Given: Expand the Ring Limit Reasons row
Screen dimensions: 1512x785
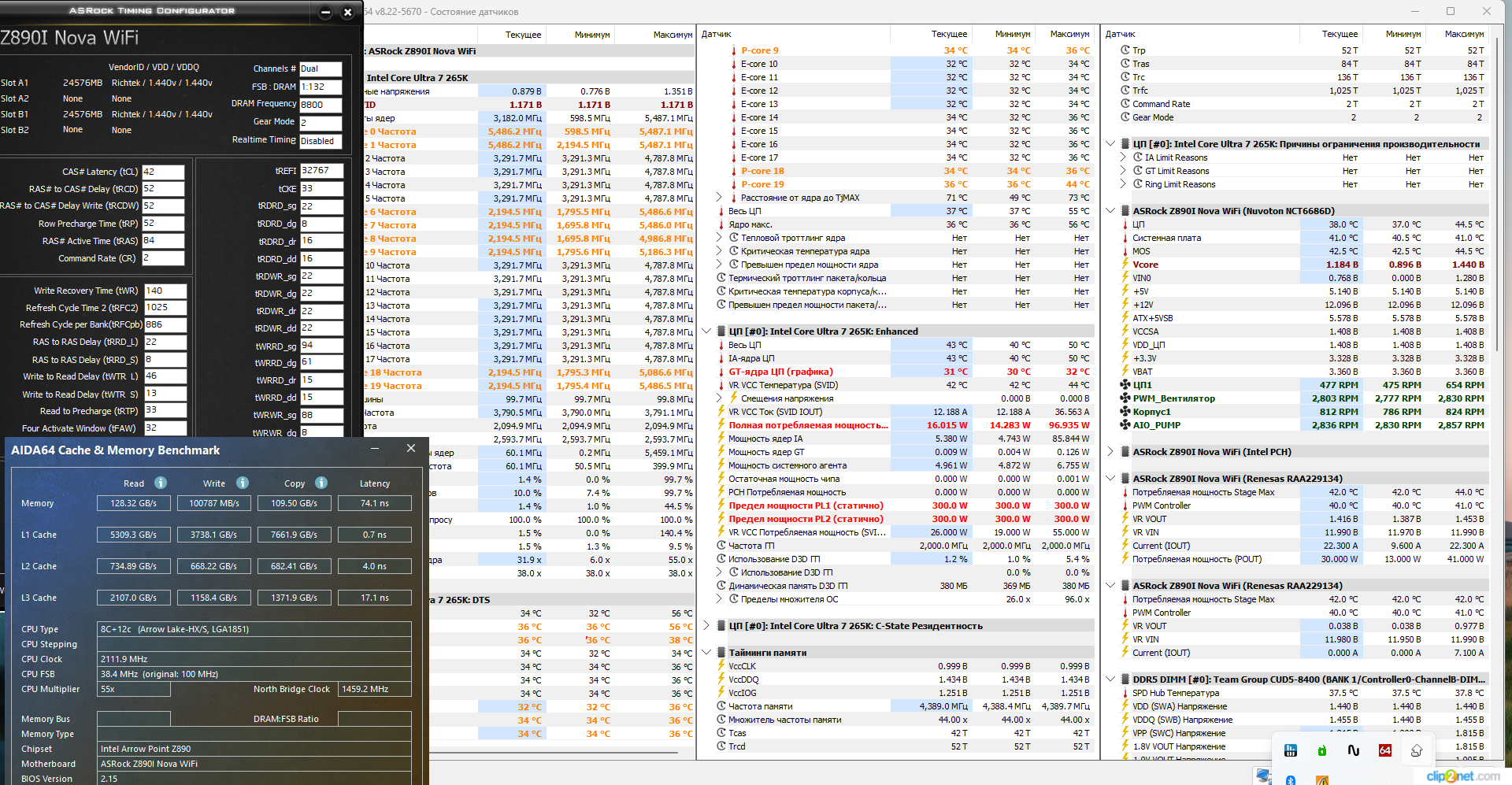Looking at the screenshot, I should click(1124, 184).
